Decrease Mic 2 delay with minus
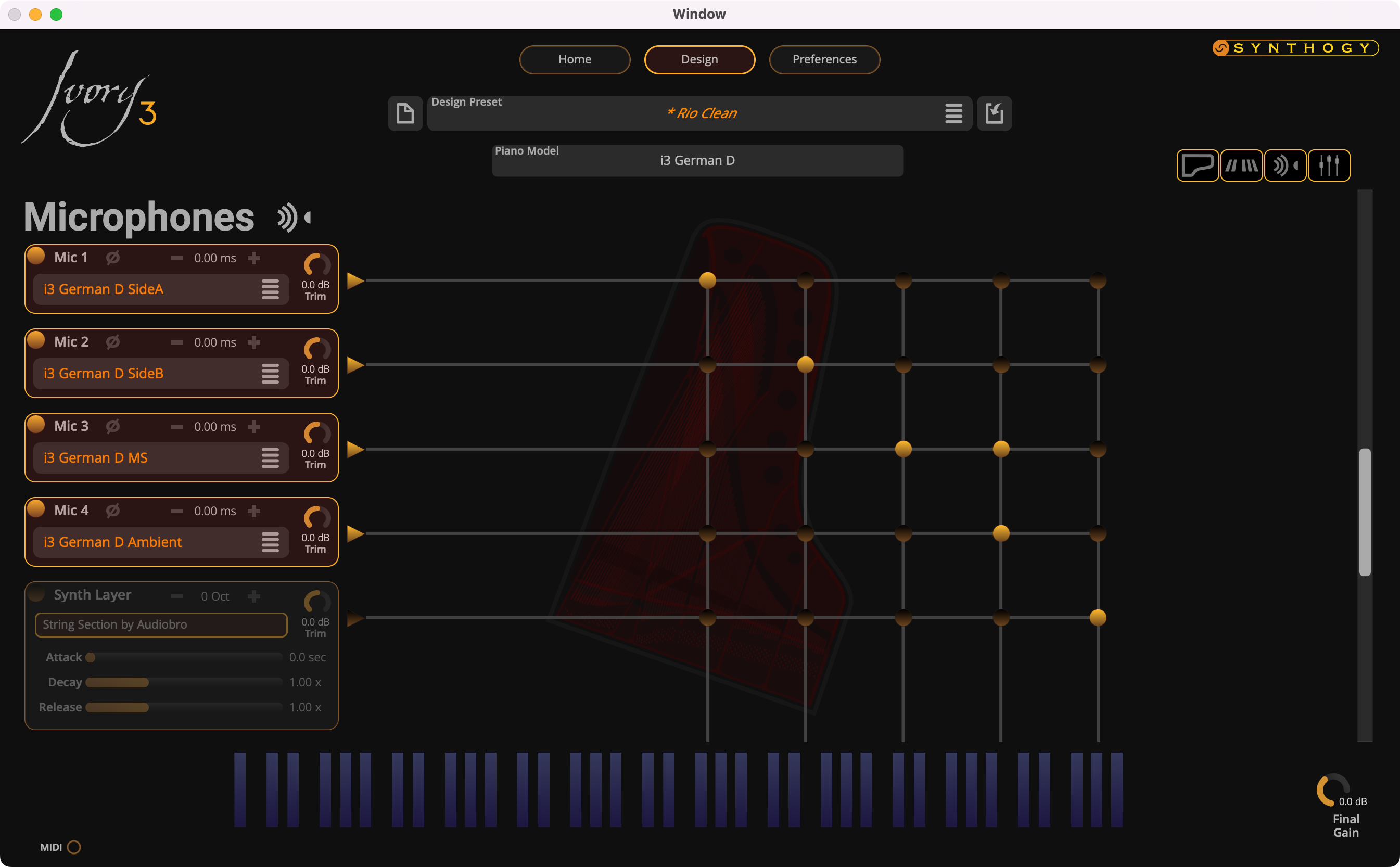This screenshot has height=867, width=1400. pyautogui.click(x=176, y=342)
